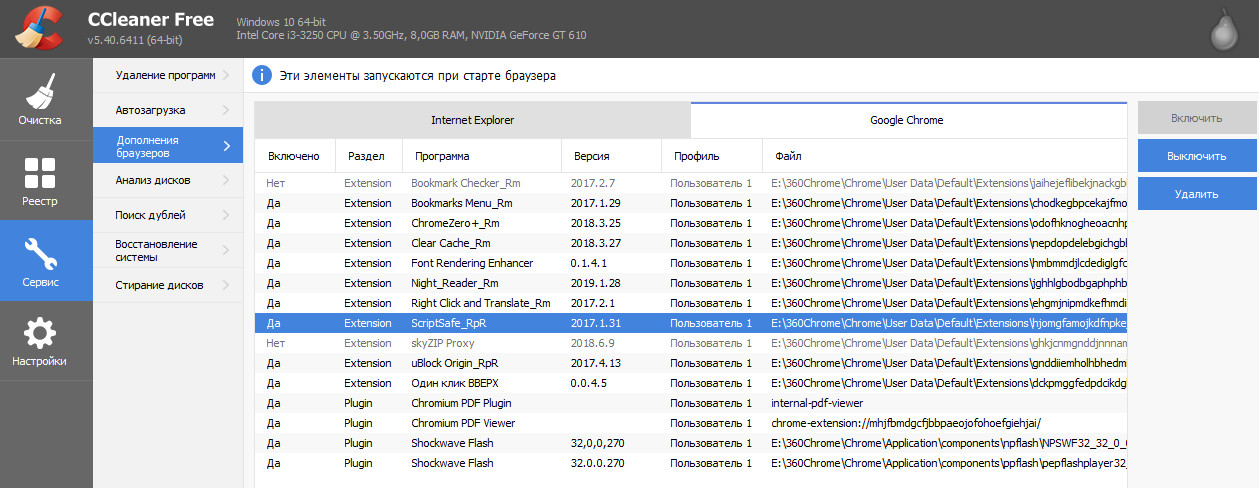Switch to Internet Explorer tab

(x=472, y=120)
